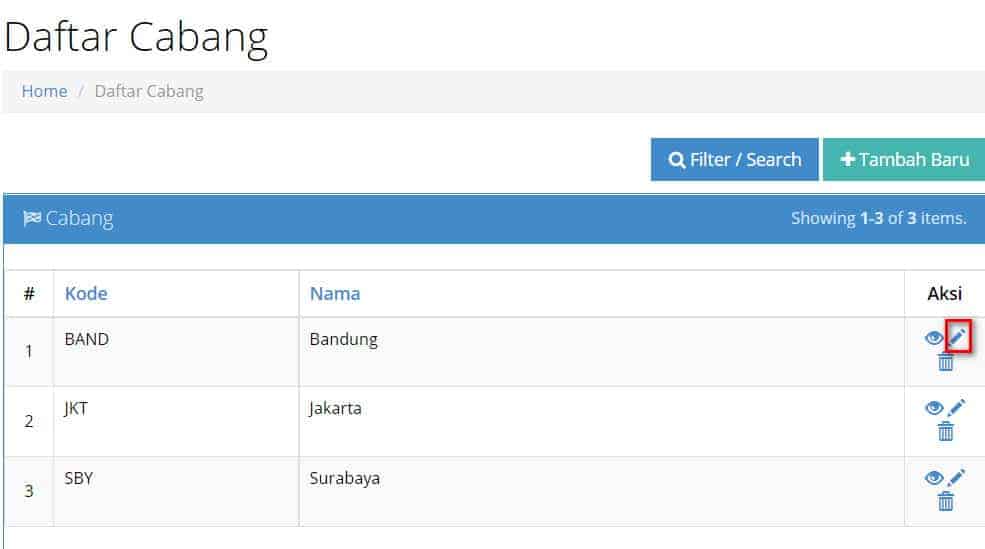The height and width of the screenshot is (549, 985).
Task: Click the magnifier icon in Filter button
Action: (677, 160)
